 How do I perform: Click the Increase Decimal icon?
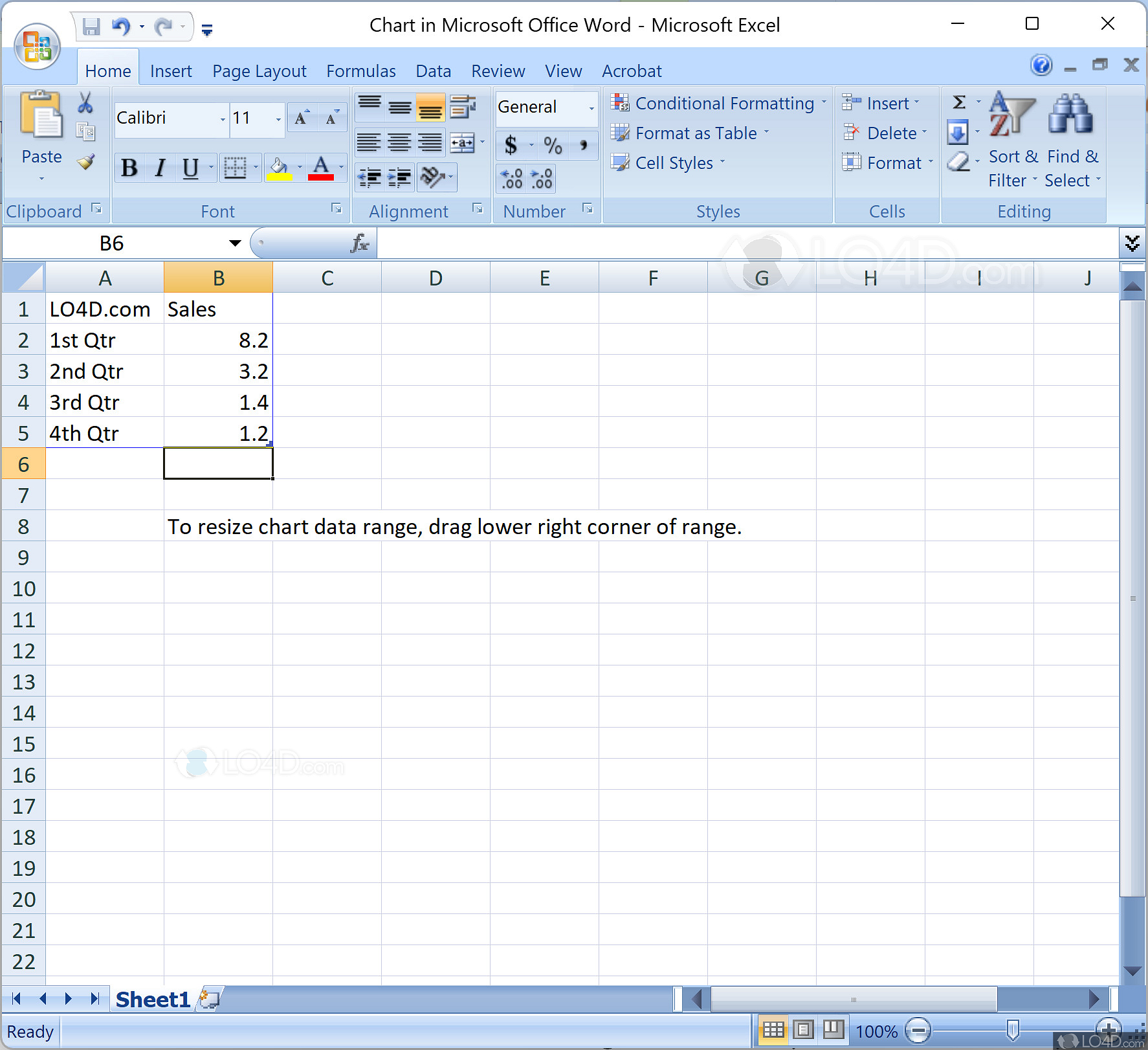(x=511, y=179)
